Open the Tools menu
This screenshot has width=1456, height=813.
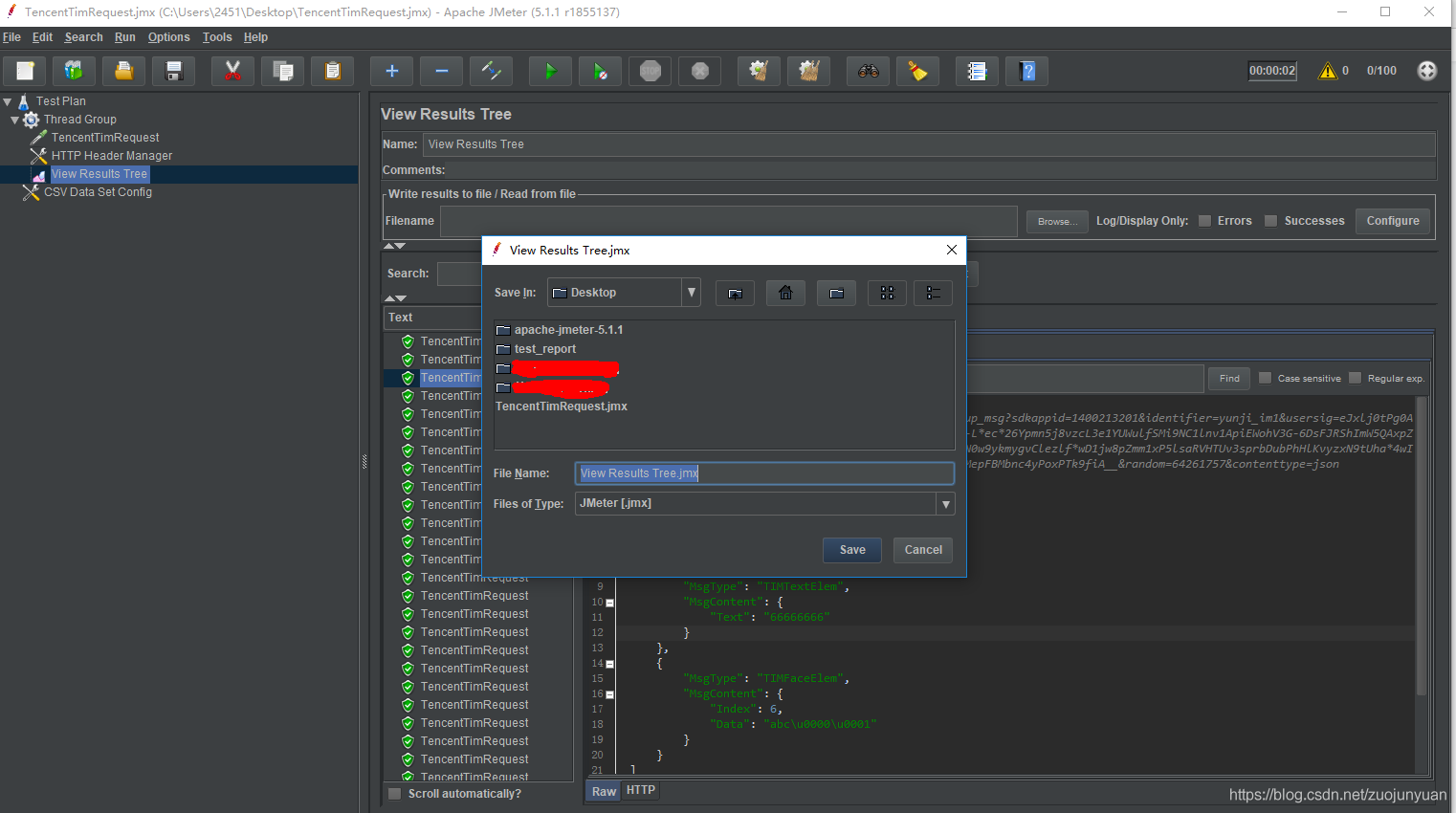tap(217, 37)
